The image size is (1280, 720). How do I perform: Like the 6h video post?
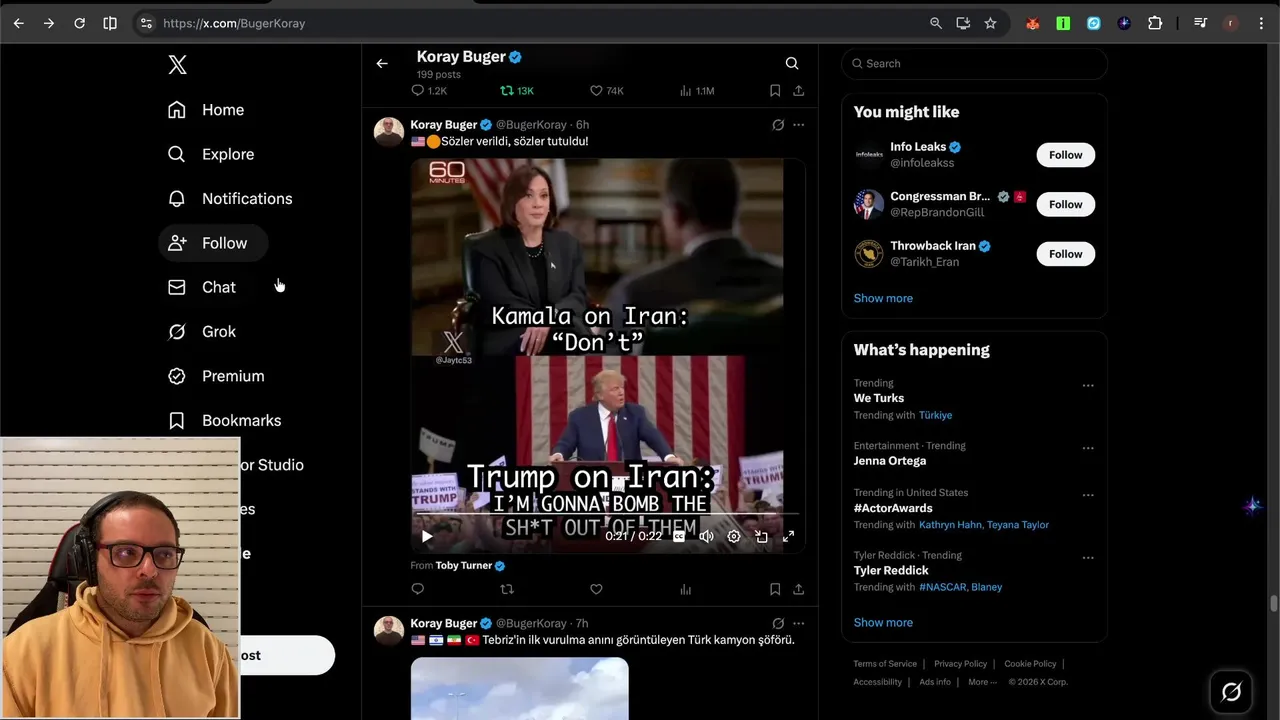596,589
